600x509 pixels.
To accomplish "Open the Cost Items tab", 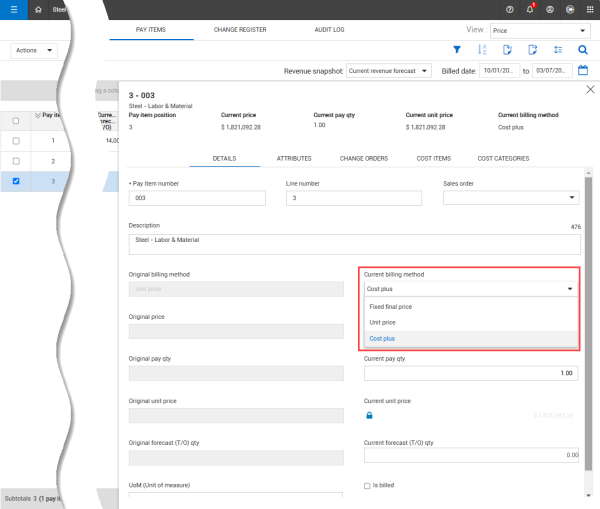I will [x=434, y=158].
